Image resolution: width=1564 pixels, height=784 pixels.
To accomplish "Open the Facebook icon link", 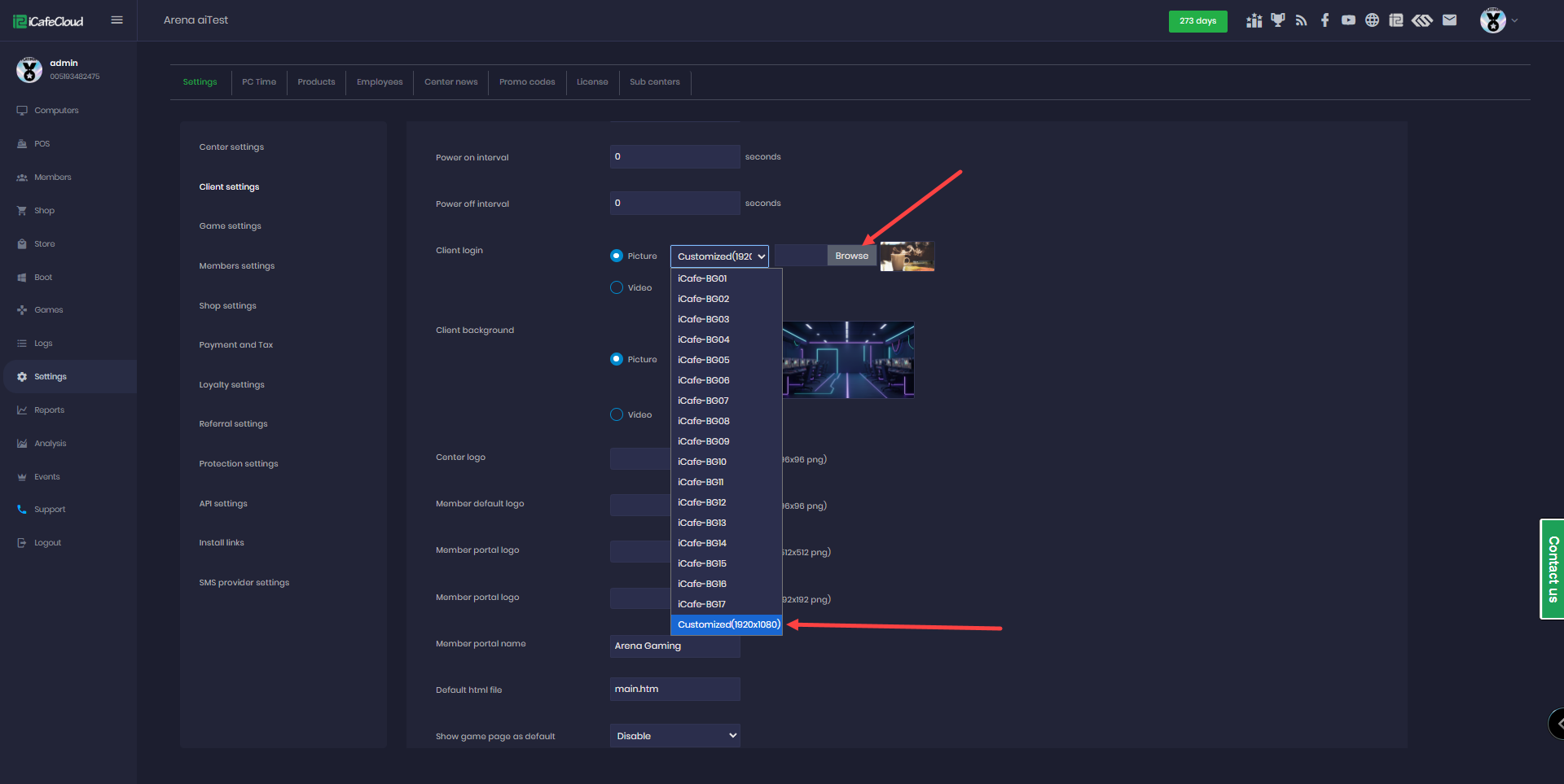I will tap(1325, 20).
